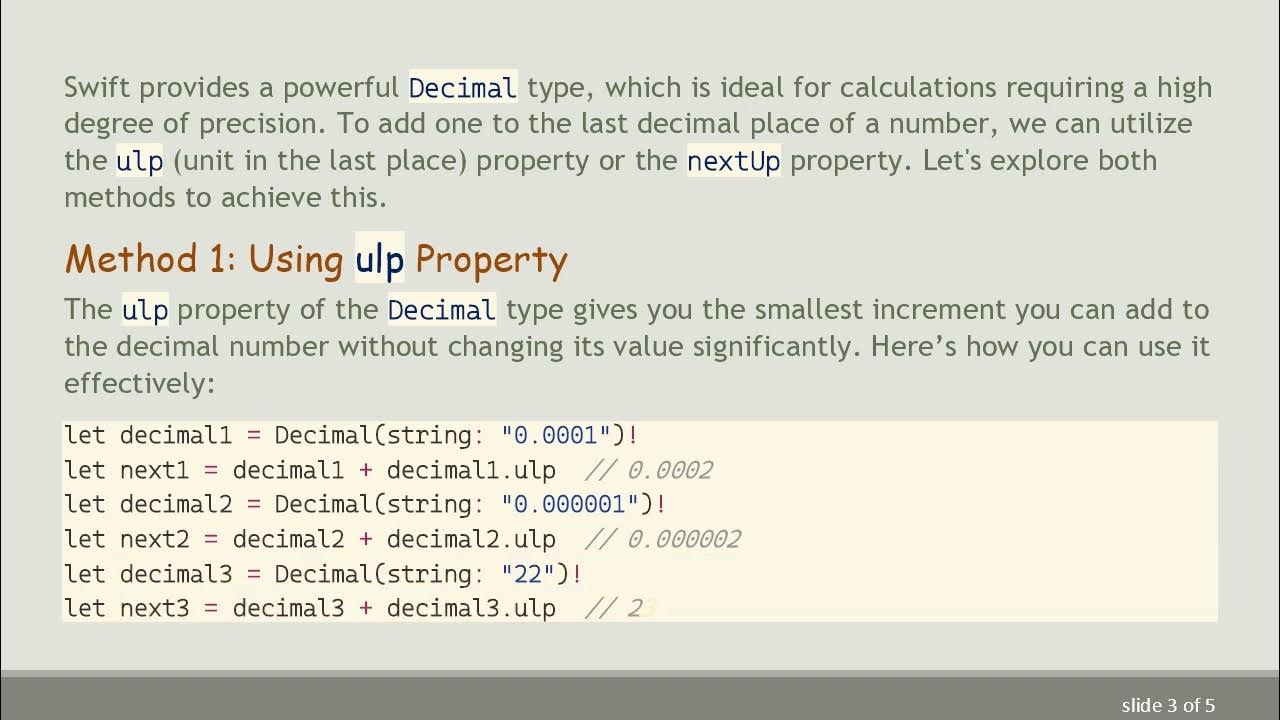Click the highlighted ulp in the orange heading

coord(380,259)
